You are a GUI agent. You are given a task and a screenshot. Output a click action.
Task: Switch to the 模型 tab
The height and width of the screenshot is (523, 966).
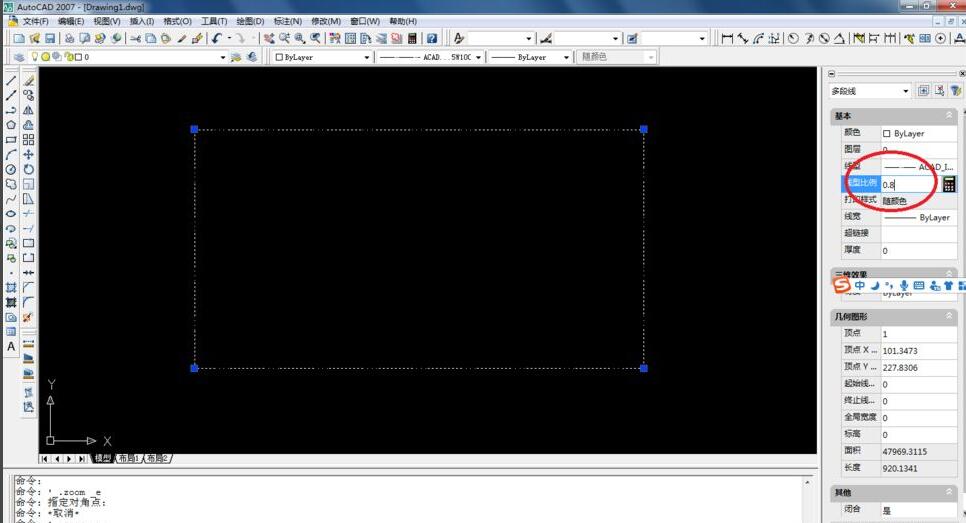pos(102,458)
